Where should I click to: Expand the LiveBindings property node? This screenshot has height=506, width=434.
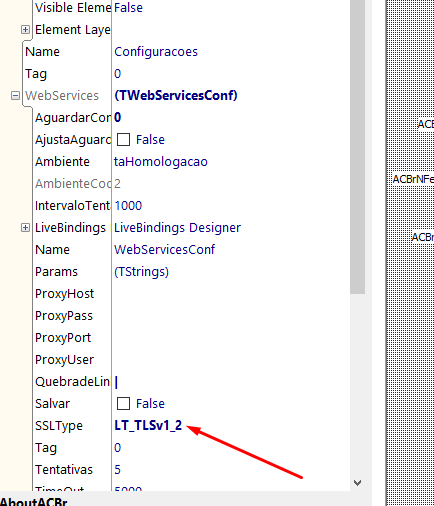click(x=25, y=228)
